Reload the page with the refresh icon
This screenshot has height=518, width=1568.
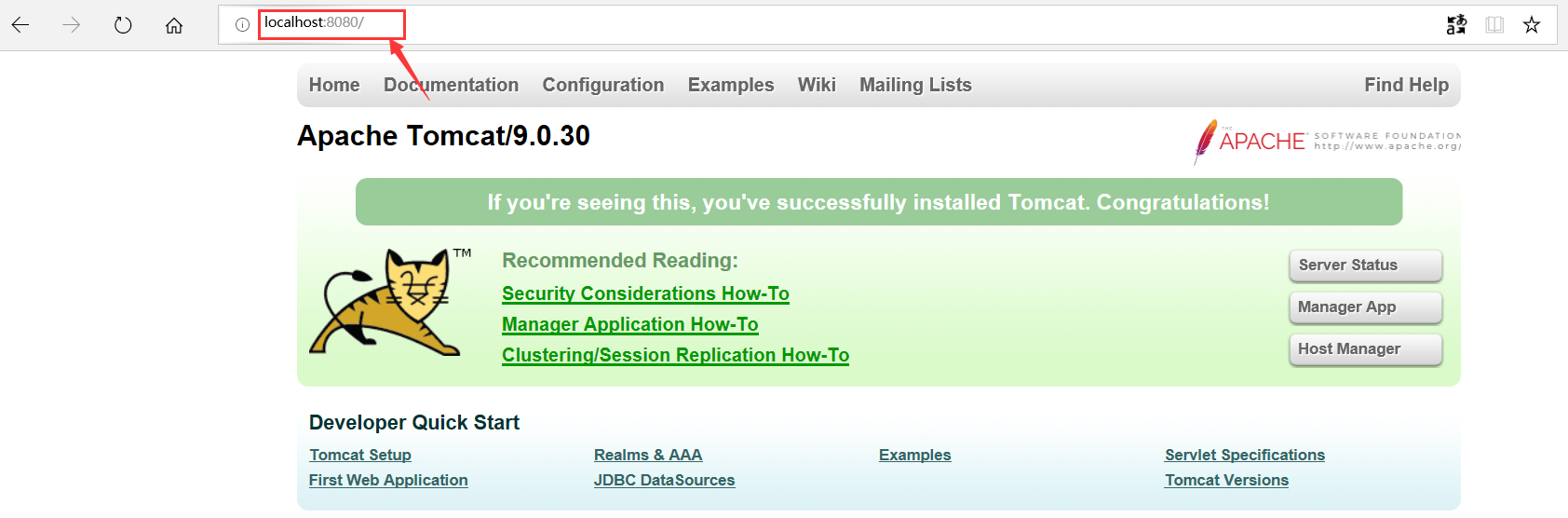[x=123, y=25]
